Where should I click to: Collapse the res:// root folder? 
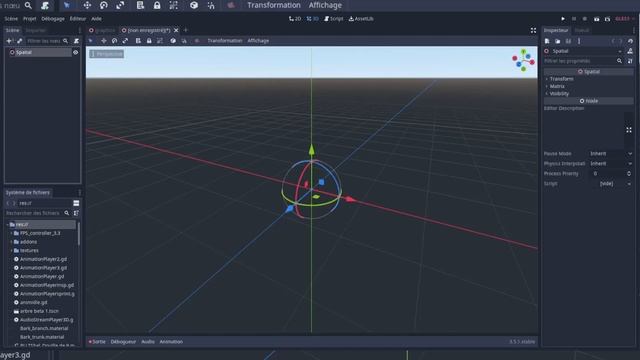click(7, 224)
